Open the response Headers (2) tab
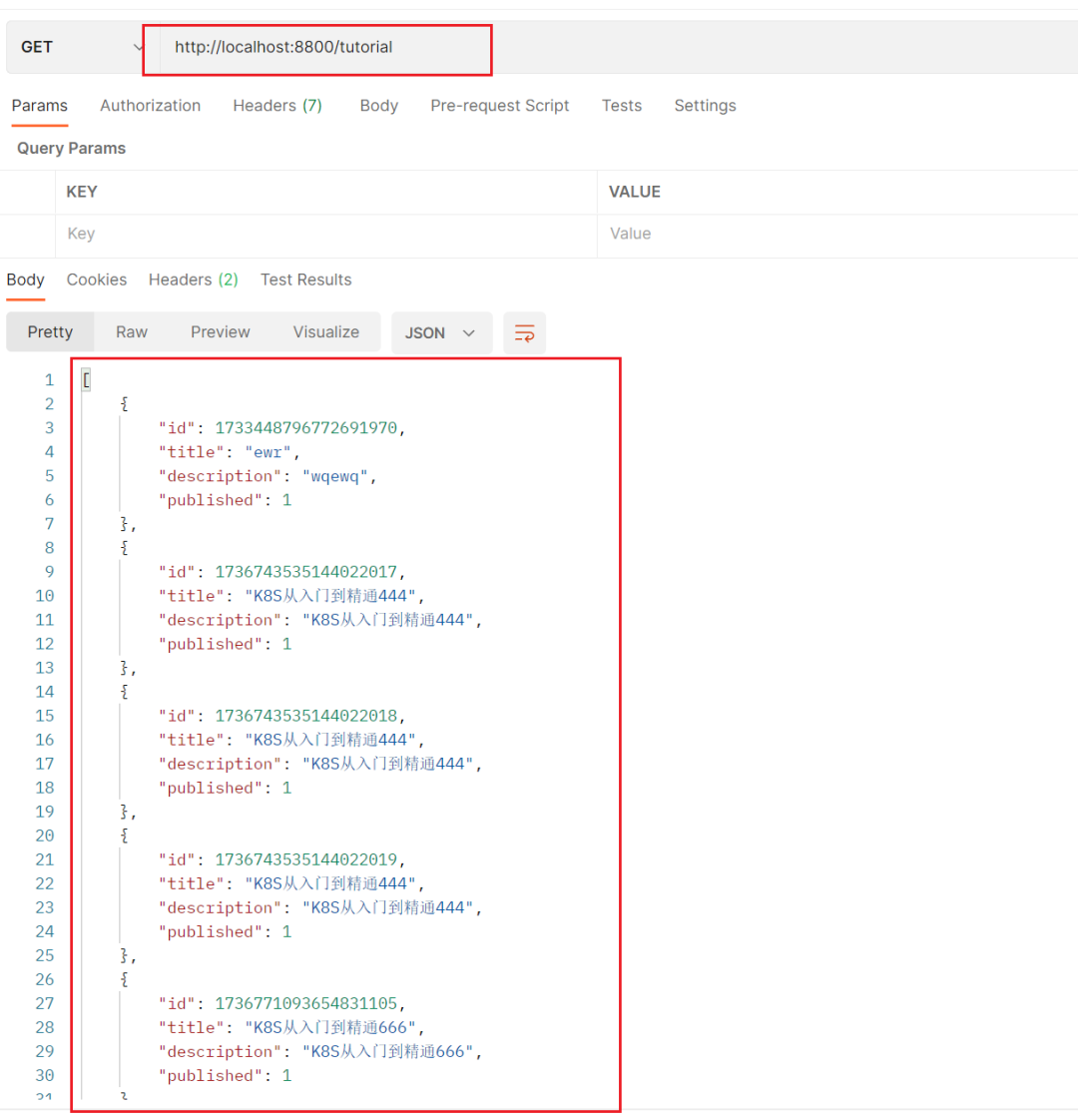 coord(193,280)
